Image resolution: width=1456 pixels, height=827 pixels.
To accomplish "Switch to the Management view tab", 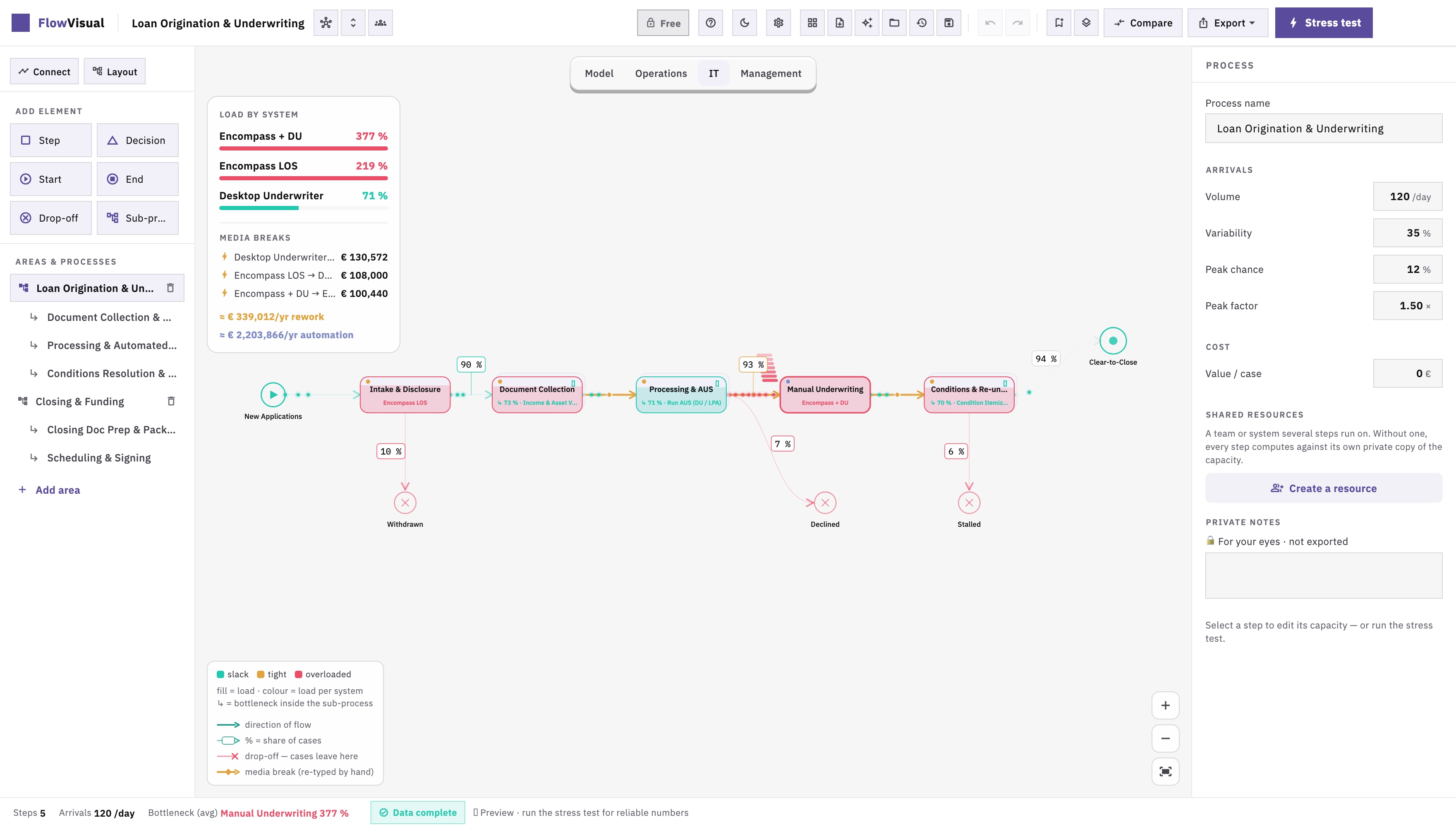I will [771, 73].
